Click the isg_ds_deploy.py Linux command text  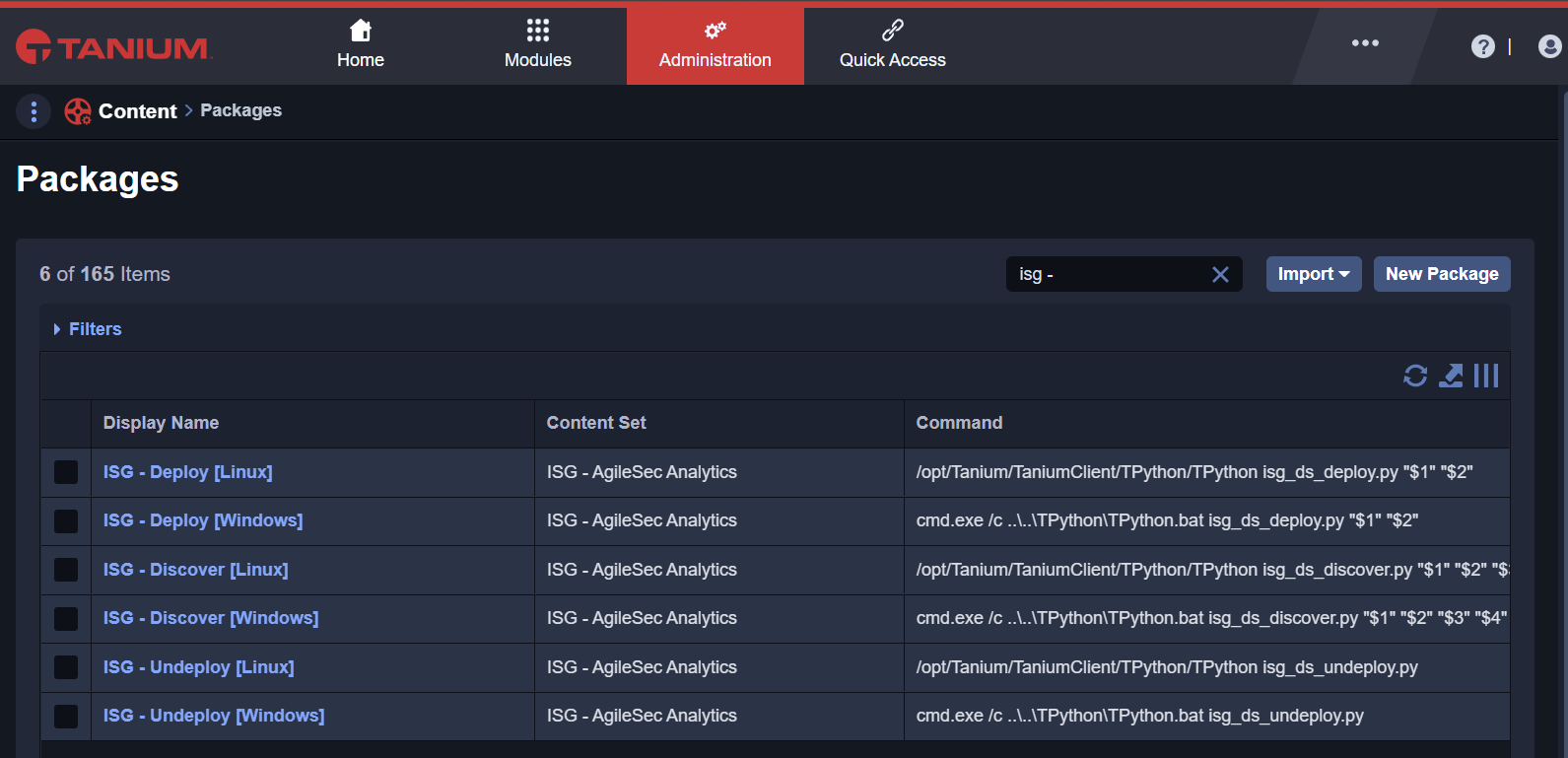click(x=1194, y=472)
